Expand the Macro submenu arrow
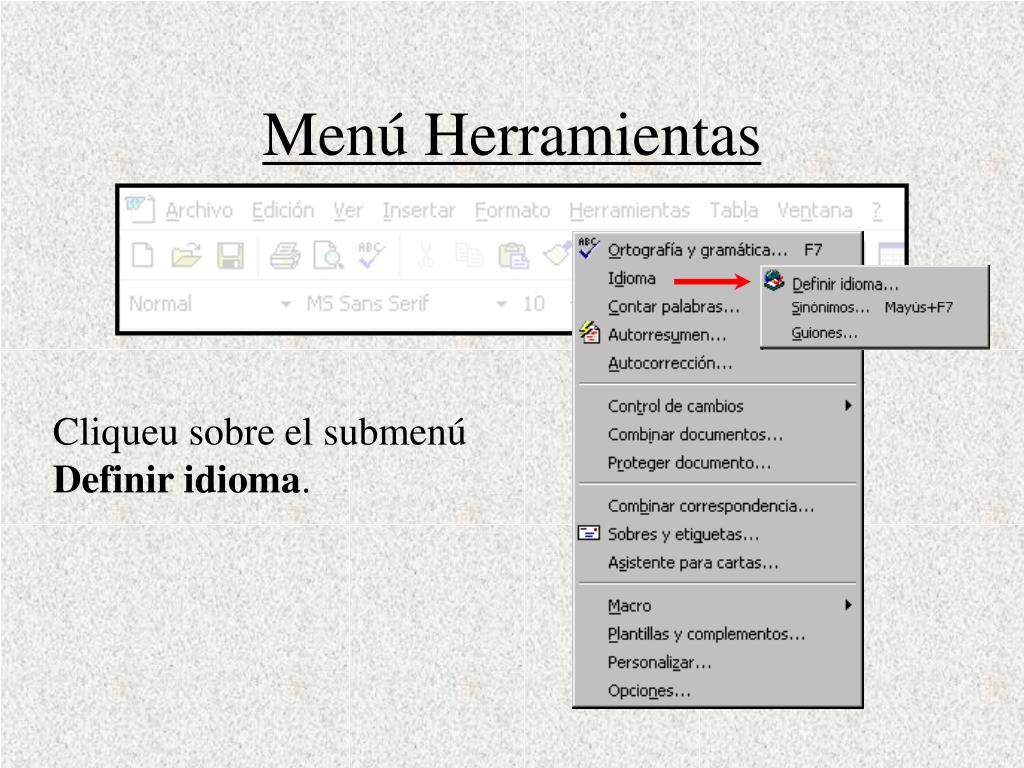 [848, 605]
